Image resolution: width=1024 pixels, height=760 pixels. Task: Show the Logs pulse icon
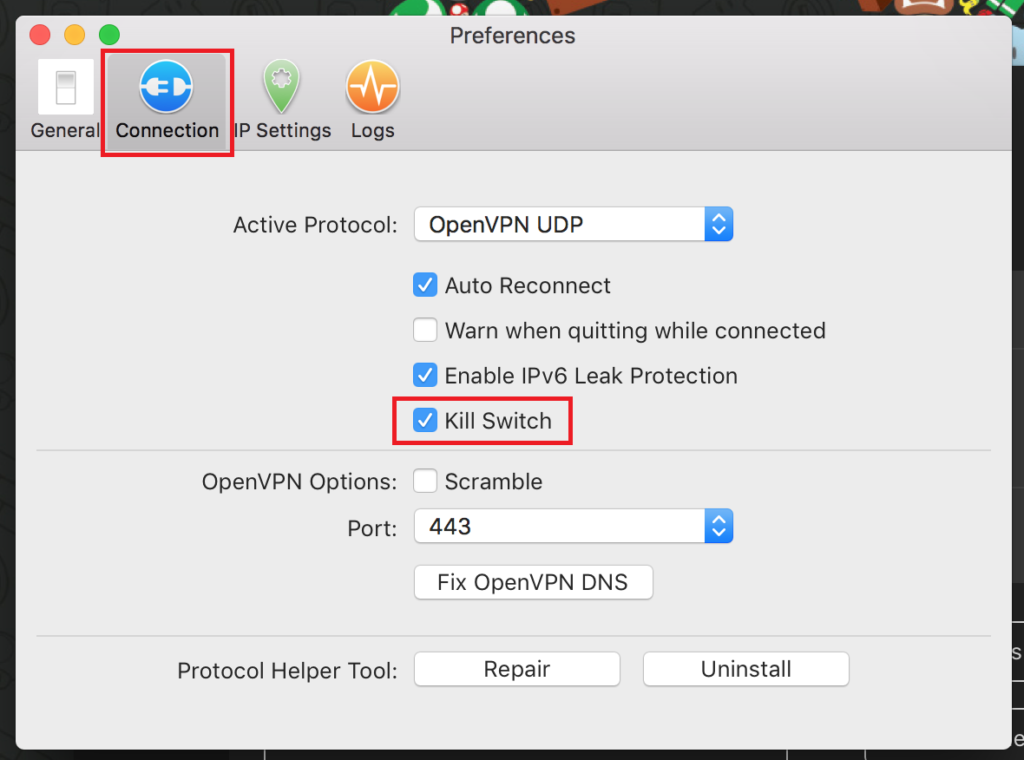372,86
